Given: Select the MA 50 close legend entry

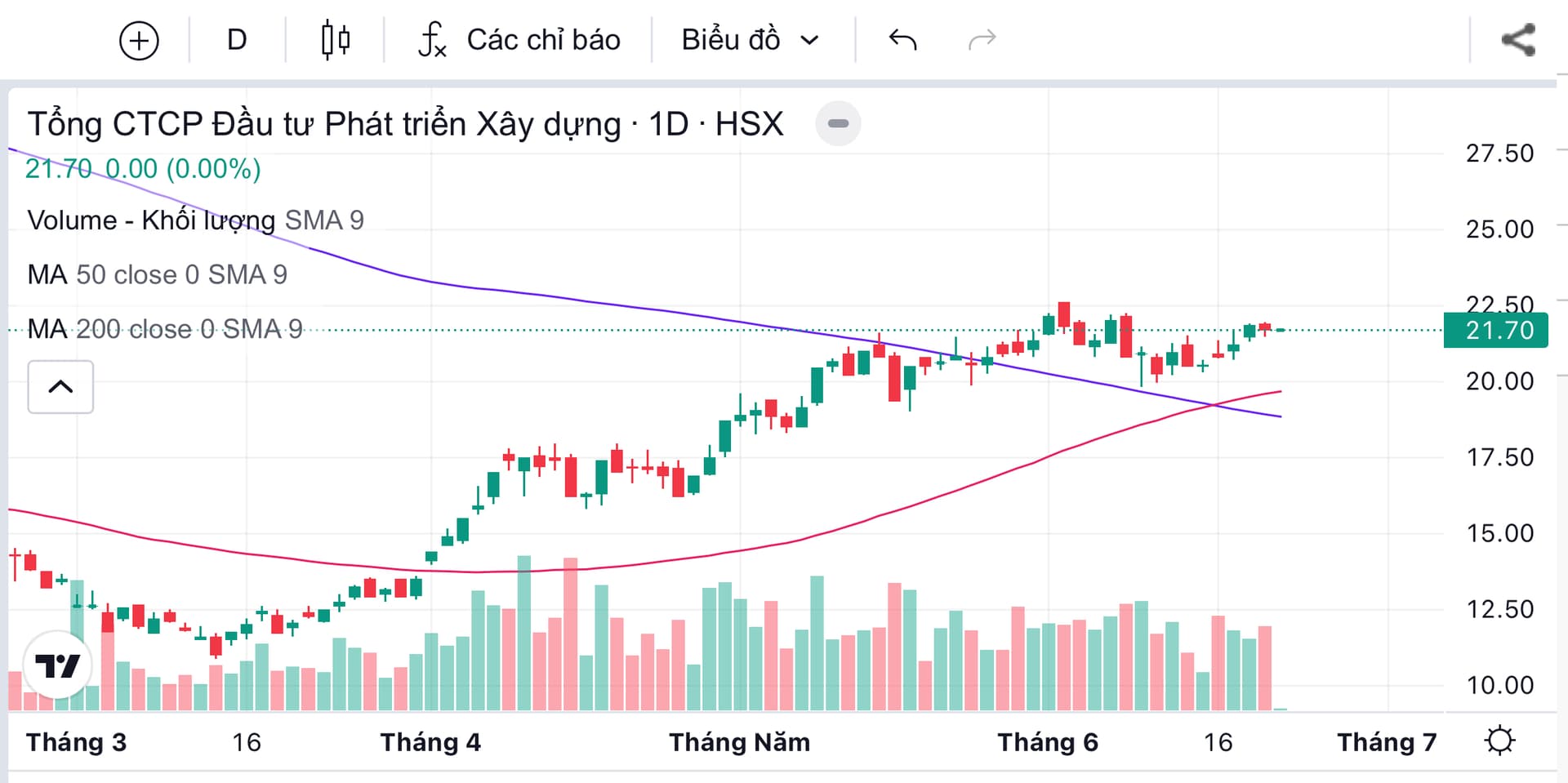Looking at the screenshot, I should pos(157,275).
